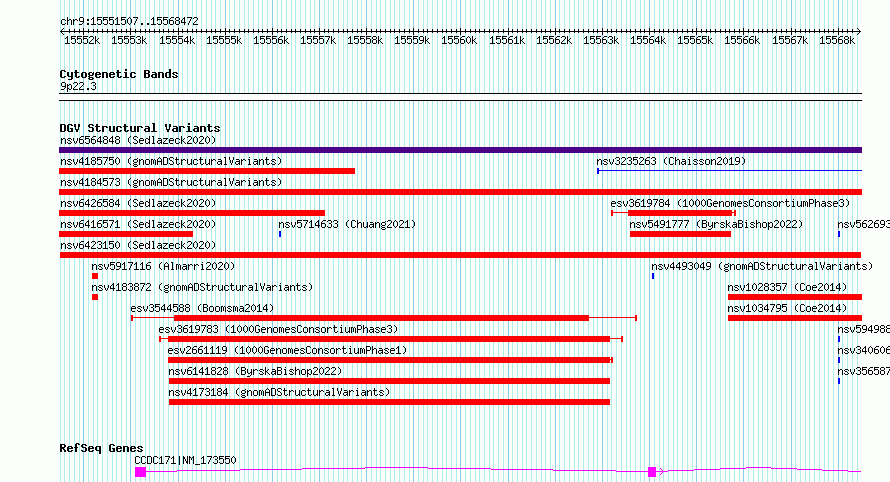Screen dimensions: 890x482
Task: Click the small red nsv5917116 marker
Action: click(95, 276)
